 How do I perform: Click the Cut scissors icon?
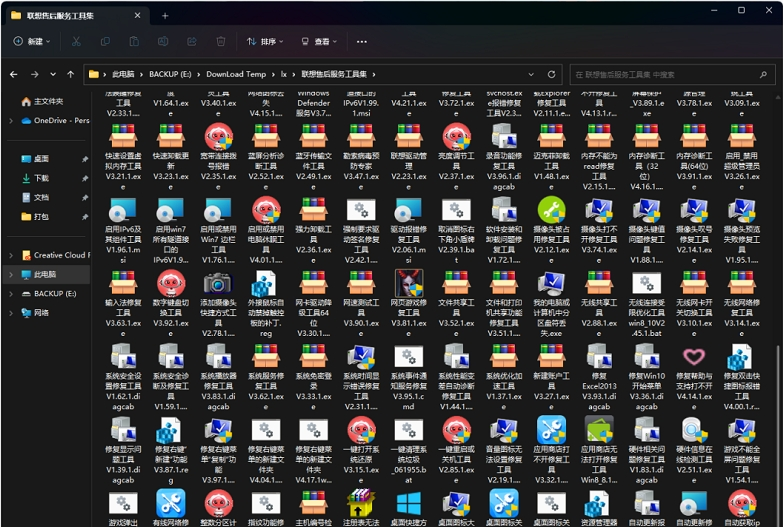pos(76,42)
